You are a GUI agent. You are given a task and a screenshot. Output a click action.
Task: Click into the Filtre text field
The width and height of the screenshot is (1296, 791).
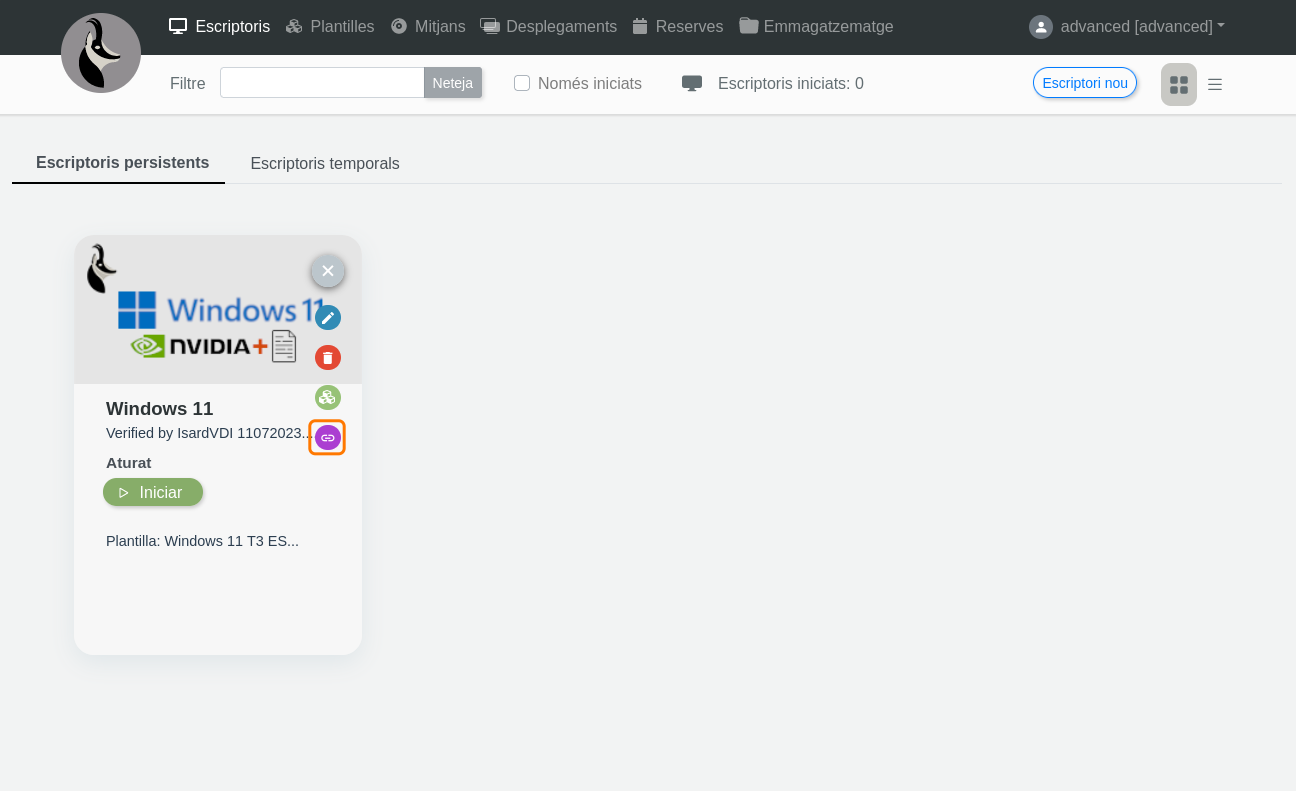coord(322,83)
